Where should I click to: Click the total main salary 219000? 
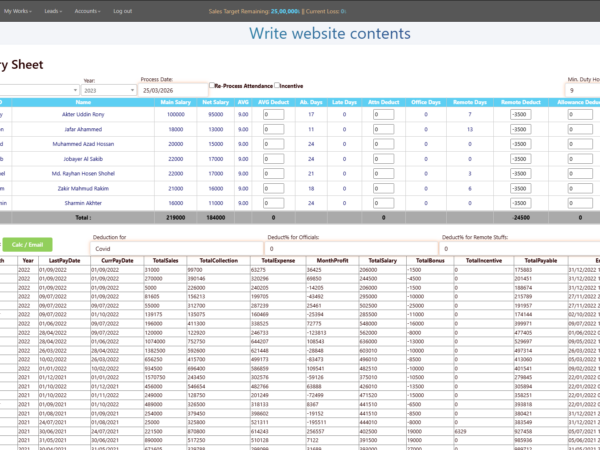[176, 217]
